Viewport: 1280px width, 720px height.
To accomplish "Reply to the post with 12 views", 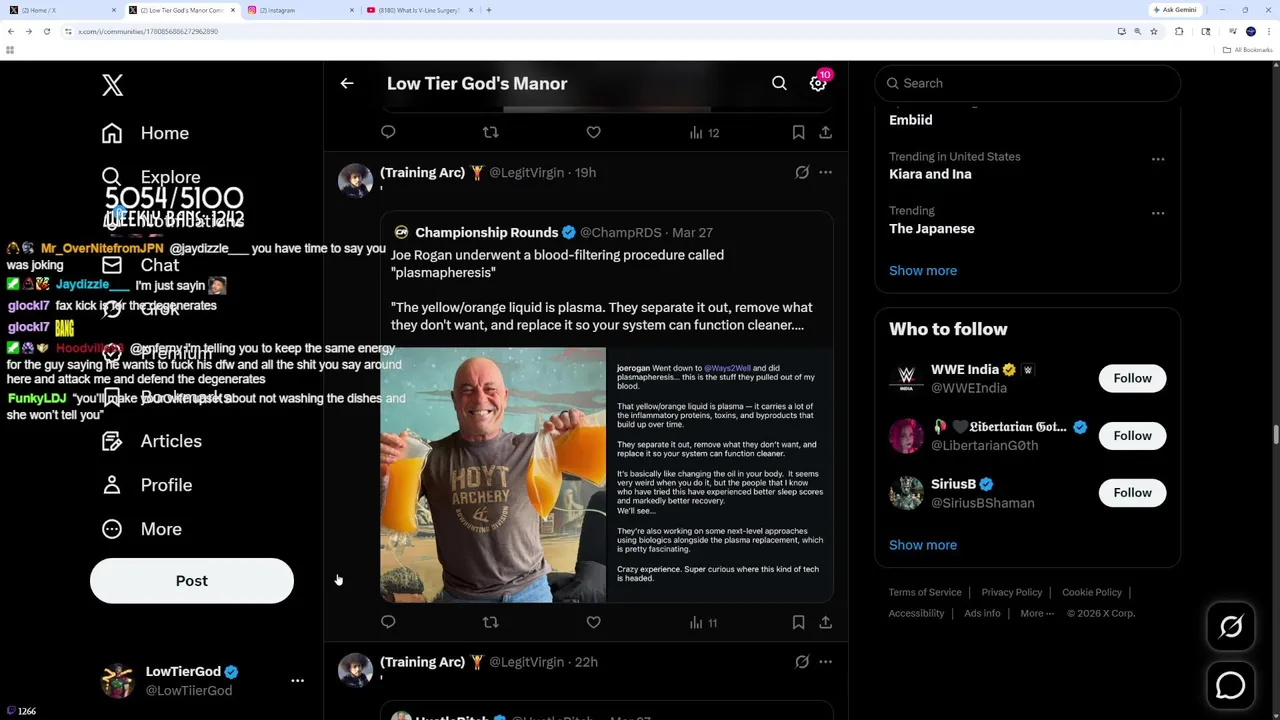I will tap(388, 132).
